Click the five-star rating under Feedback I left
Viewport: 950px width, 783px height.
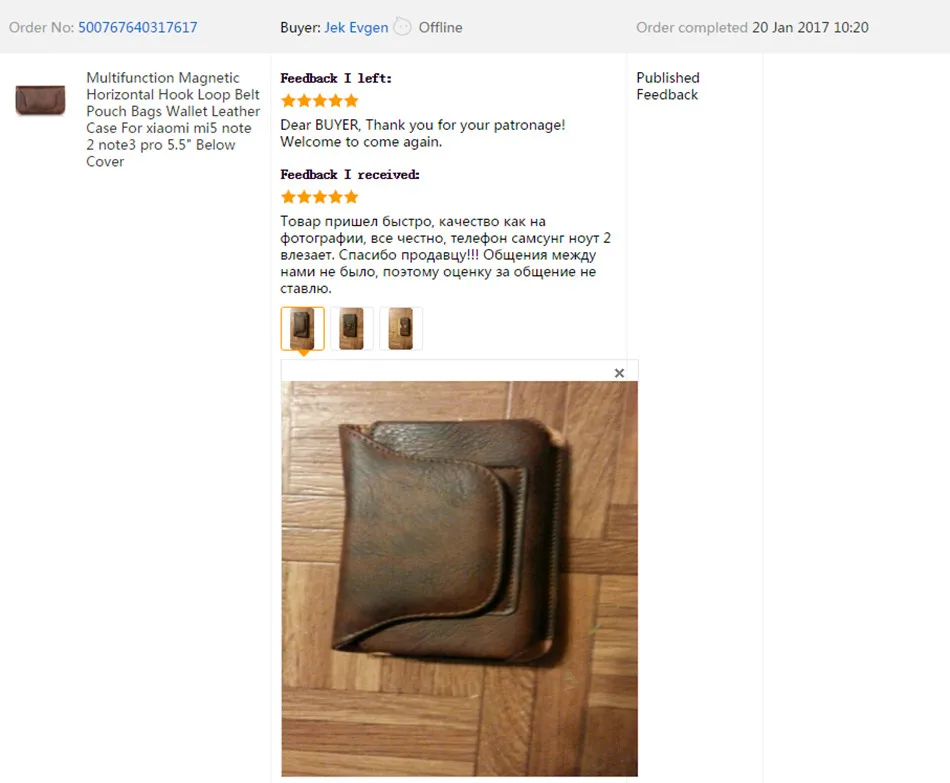pos(320,101)
